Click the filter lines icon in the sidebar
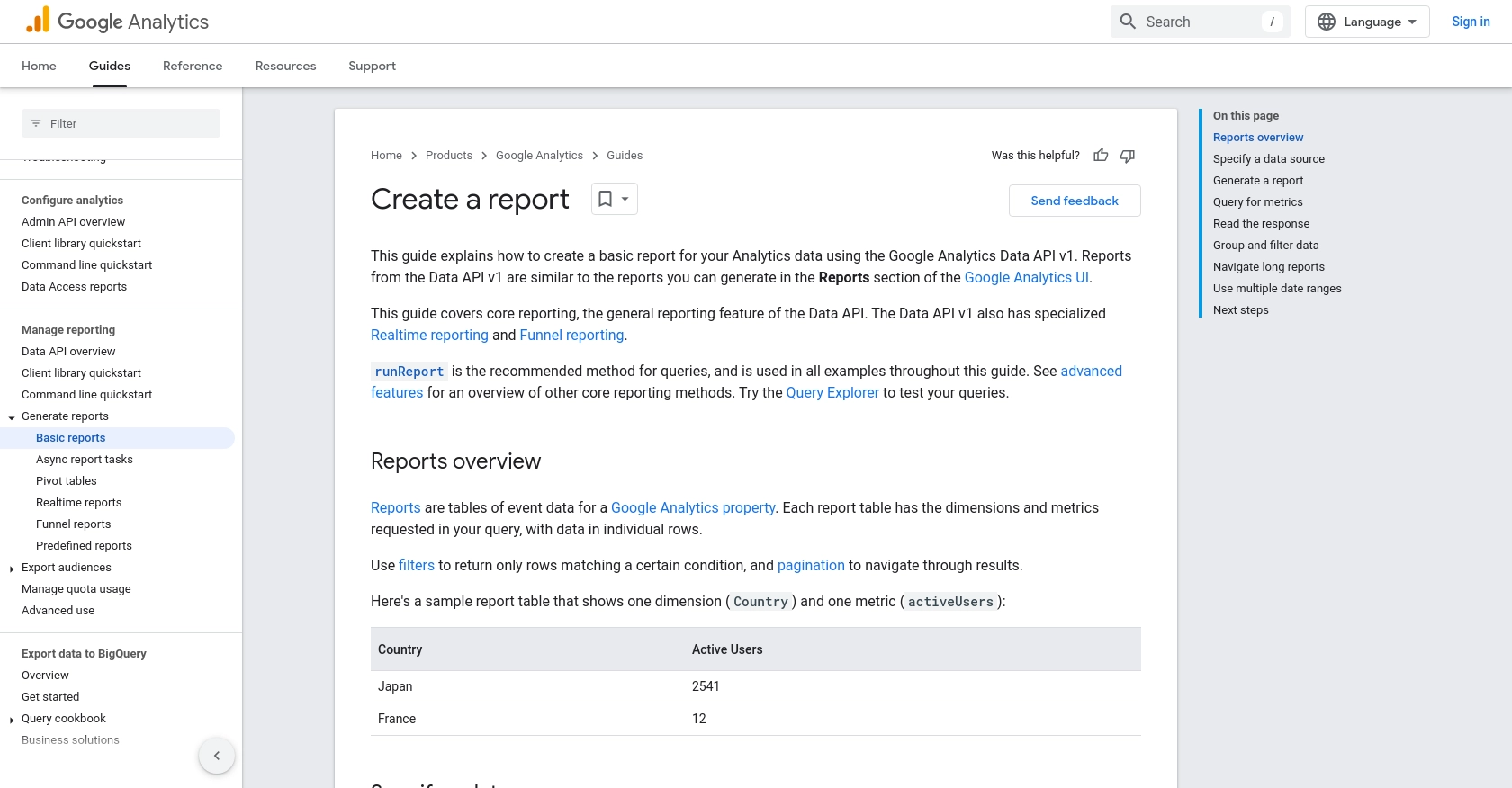 click(x=36, y=123)
